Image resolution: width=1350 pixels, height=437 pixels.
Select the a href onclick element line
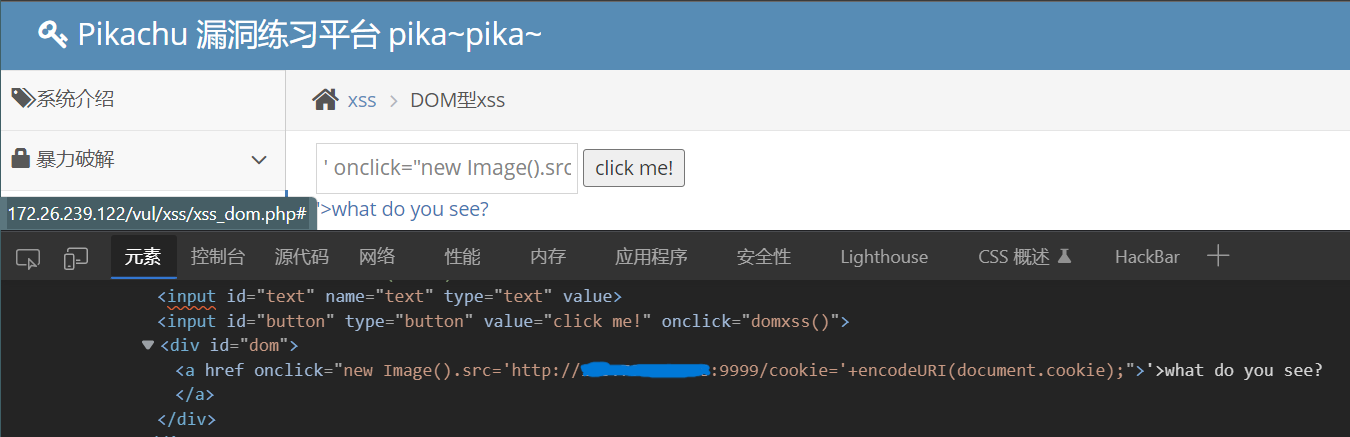pyautogui.click(x=750, y=370)
